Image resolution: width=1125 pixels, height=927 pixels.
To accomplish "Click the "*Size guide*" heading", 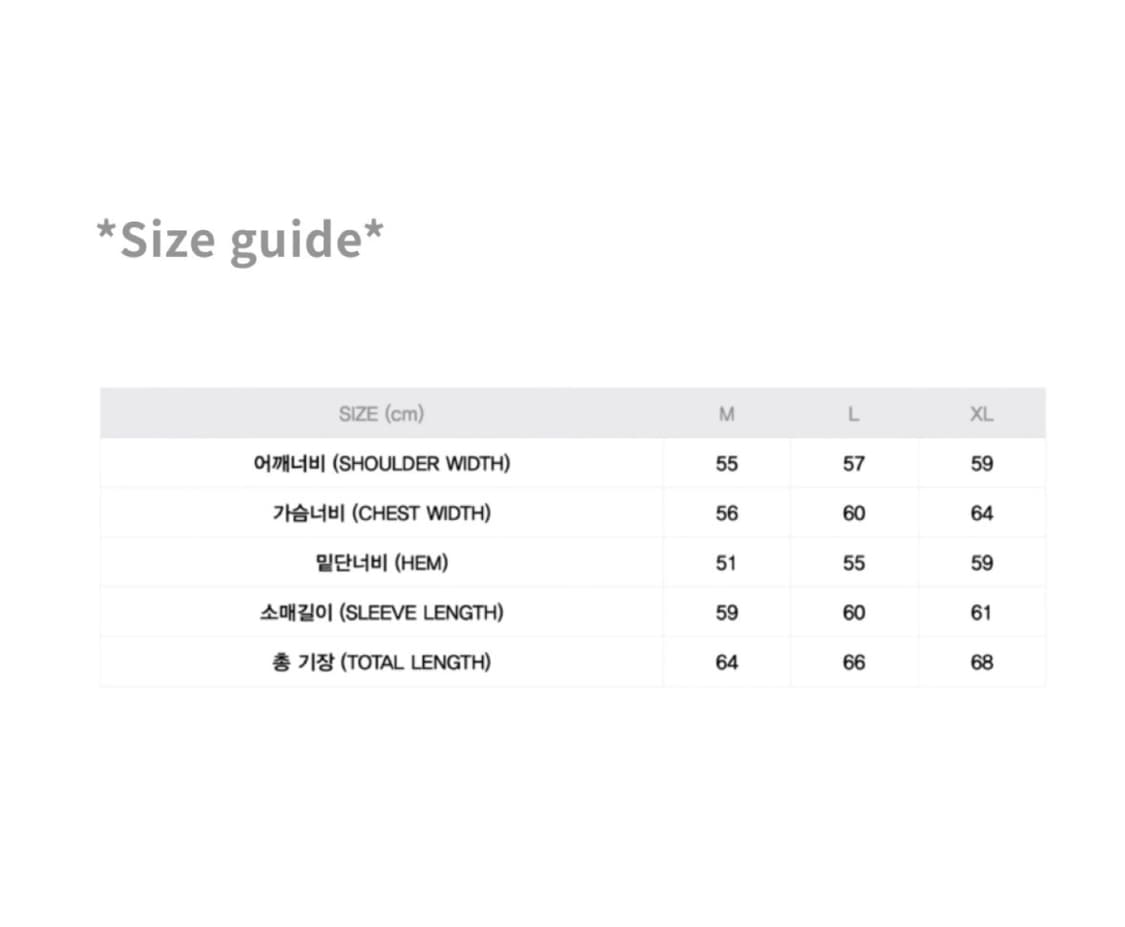I will (x=240, y=240).
